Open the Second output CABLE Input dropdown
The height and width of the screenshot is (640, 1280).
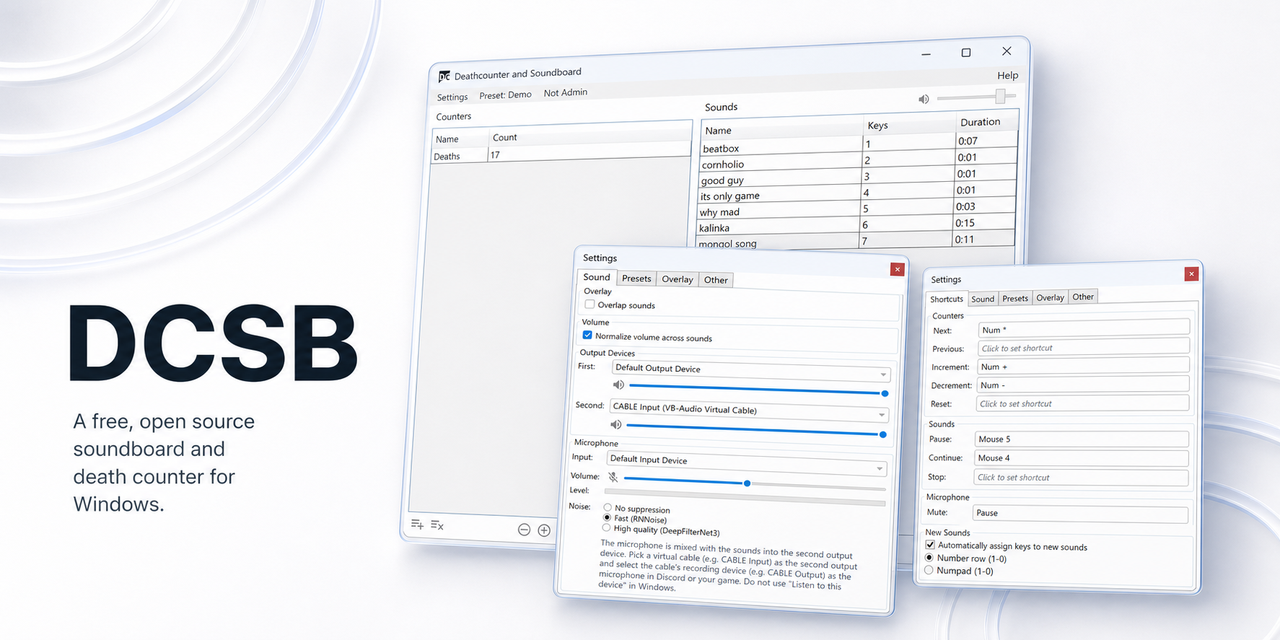click(x=748, y=411)
